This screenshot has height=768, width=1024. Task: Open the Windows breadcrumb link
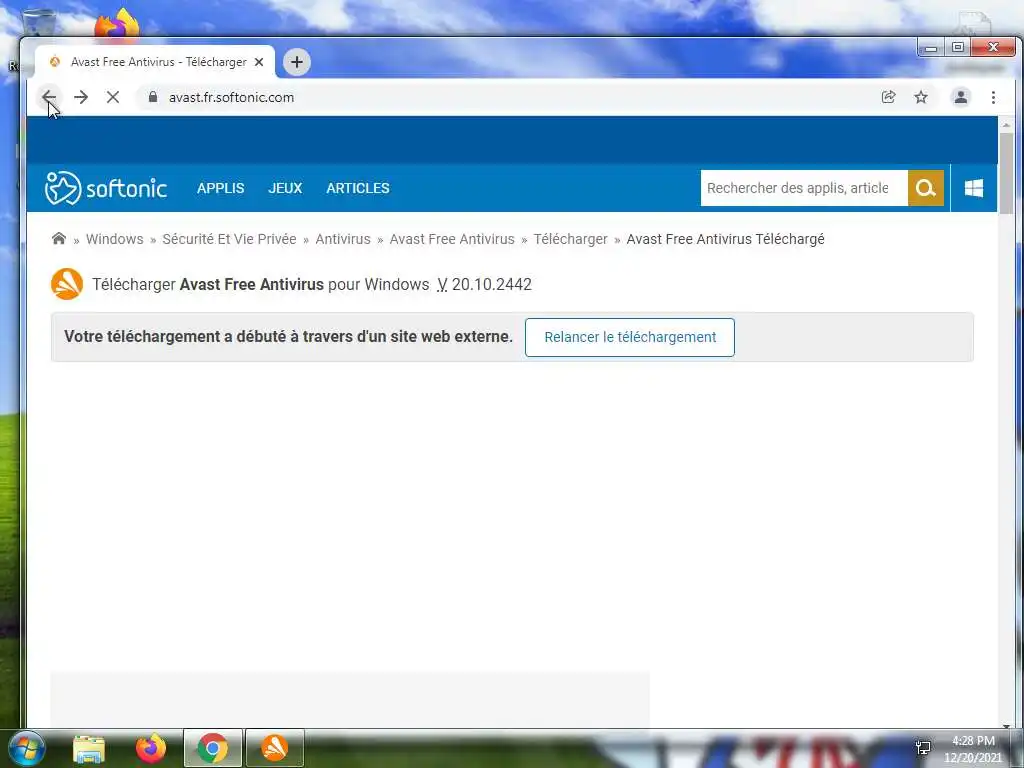[114, 239]
